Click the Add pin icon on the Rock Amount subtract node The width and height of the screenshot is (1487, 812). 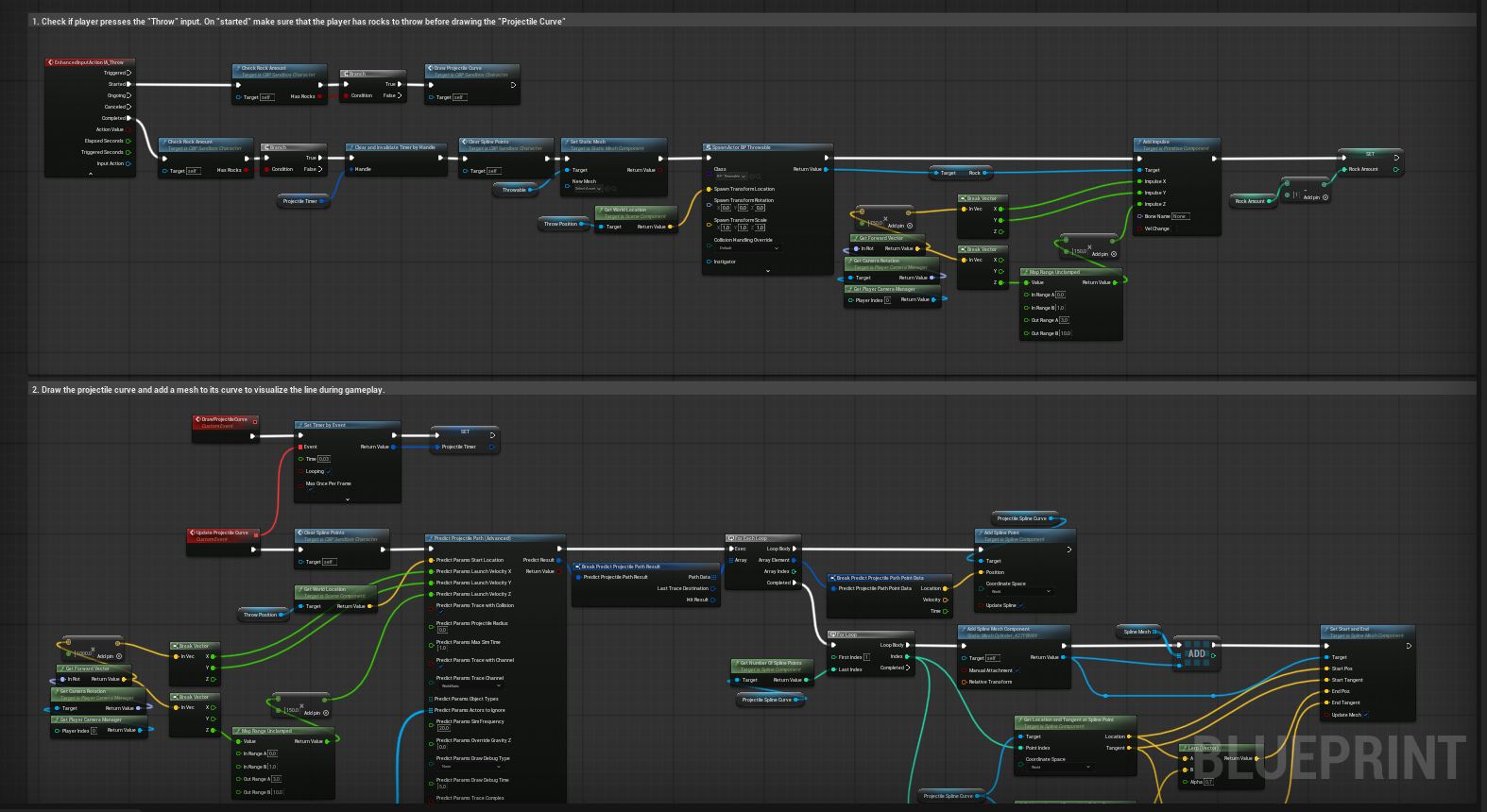(x=1325, y=197)
